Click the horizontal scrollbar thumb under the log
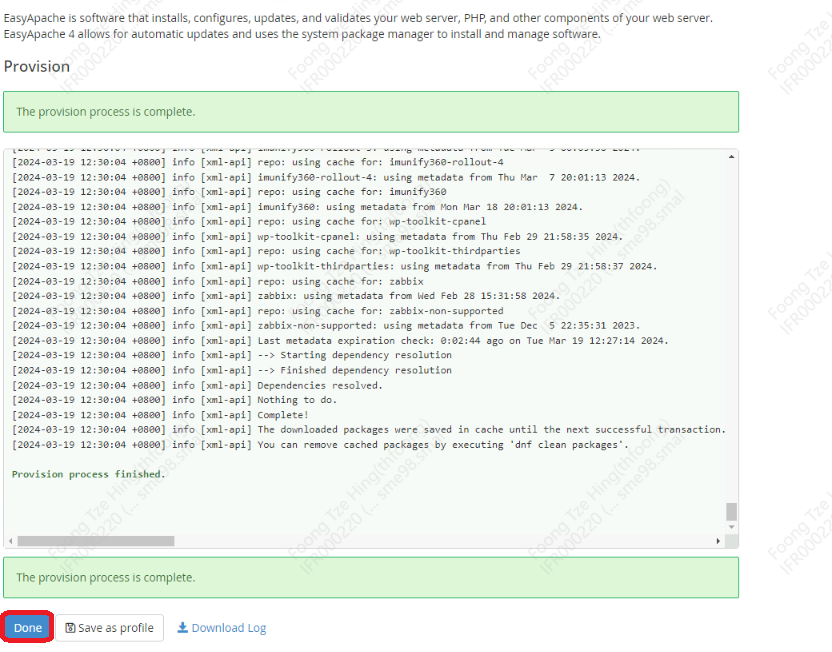 [96, 541]
